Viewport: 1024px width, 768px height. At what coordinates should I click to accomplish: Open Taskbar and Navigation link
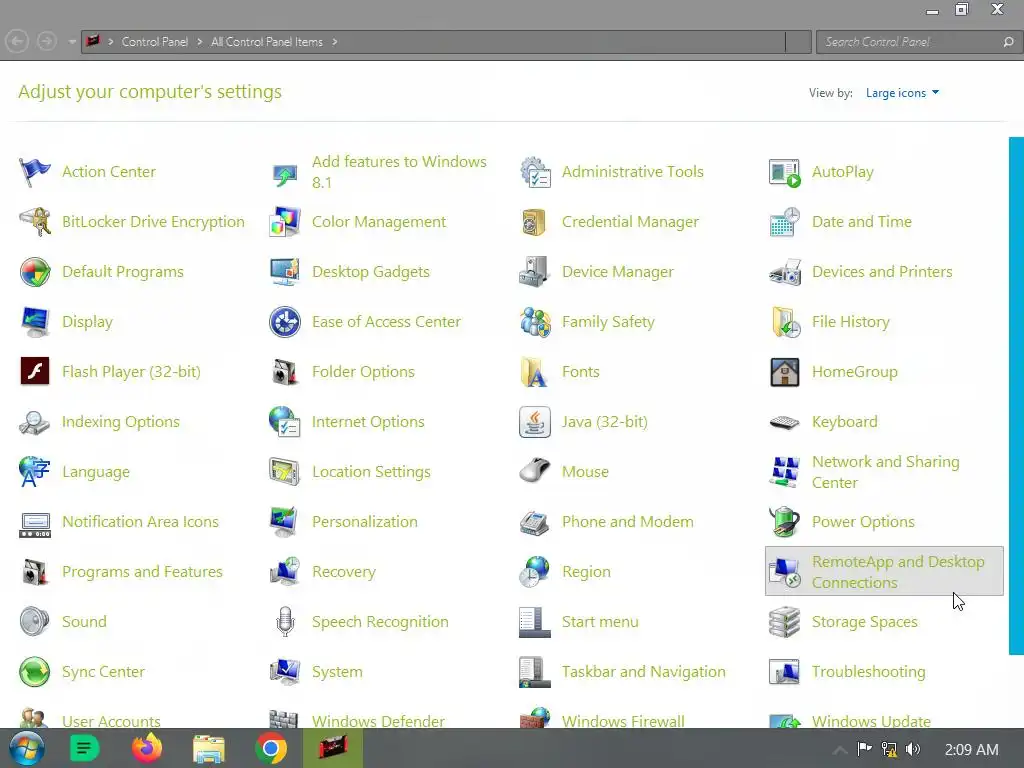643,672
